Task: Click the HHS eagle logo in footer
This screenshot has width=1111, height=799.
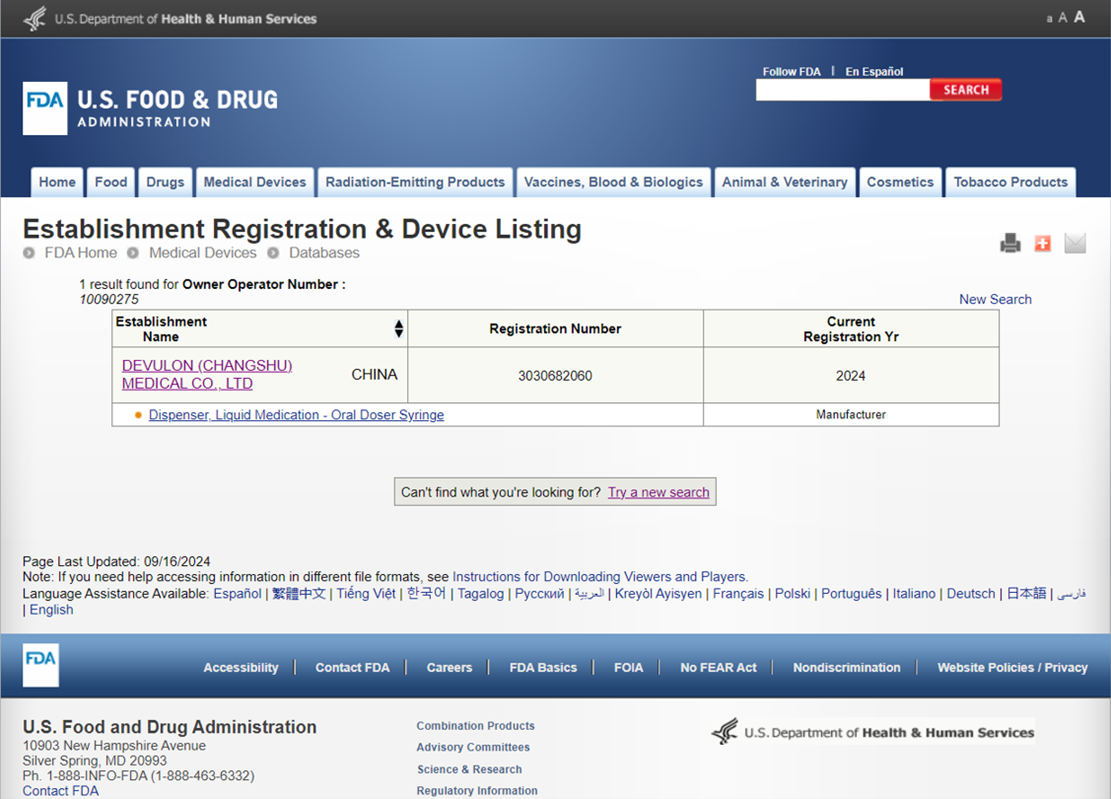Action: [x=724, y=731]
